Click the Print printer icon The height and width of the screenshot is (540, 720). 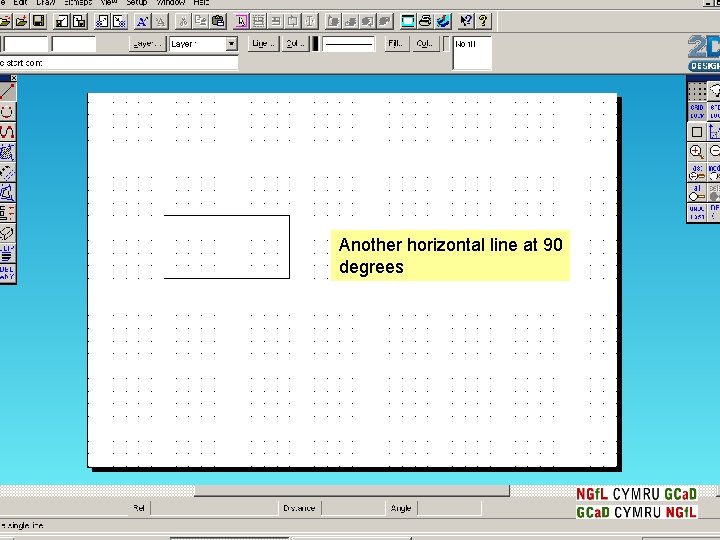[426, 21]
